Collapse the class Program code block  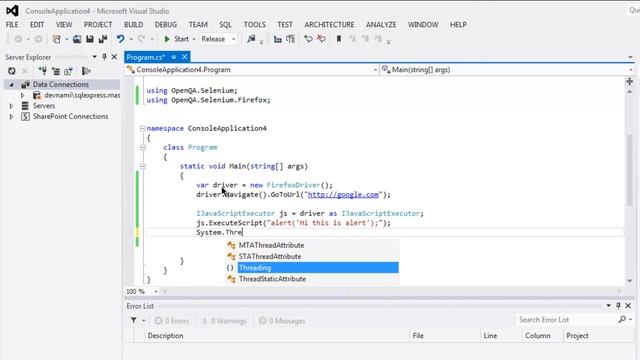pos(142,147)
